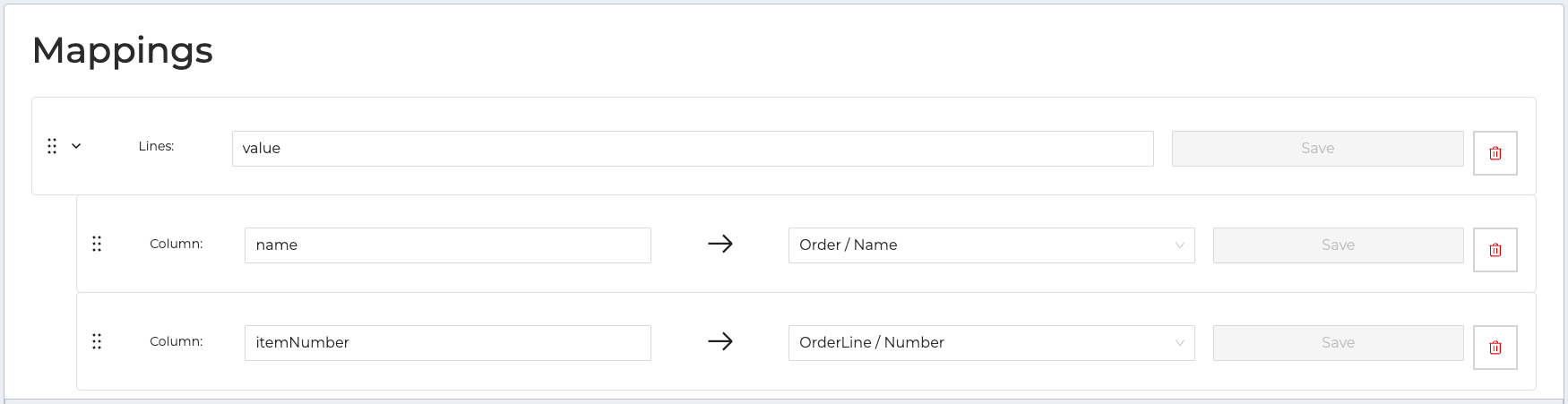Click the itemNumber column input field
This screenshot has width=1568, height=404.
point(447,343)
